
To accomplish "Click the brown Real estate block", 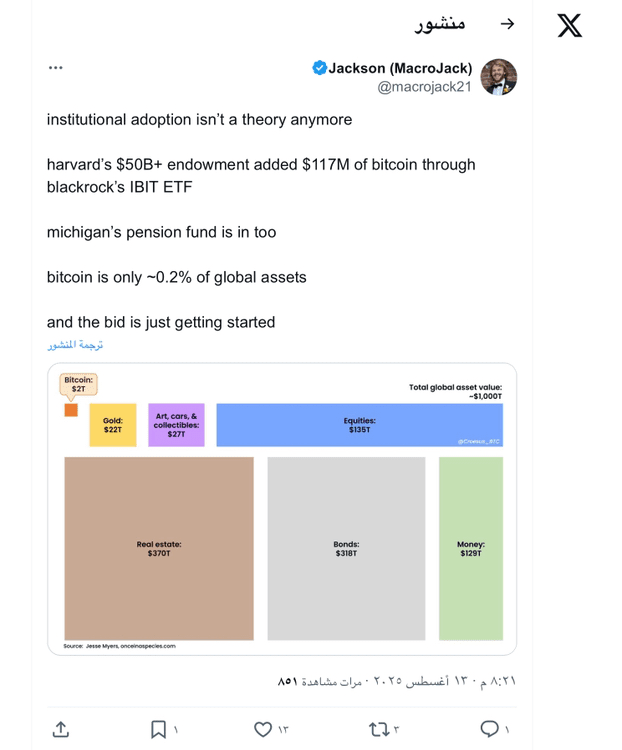I will click(x=159, y=548).
